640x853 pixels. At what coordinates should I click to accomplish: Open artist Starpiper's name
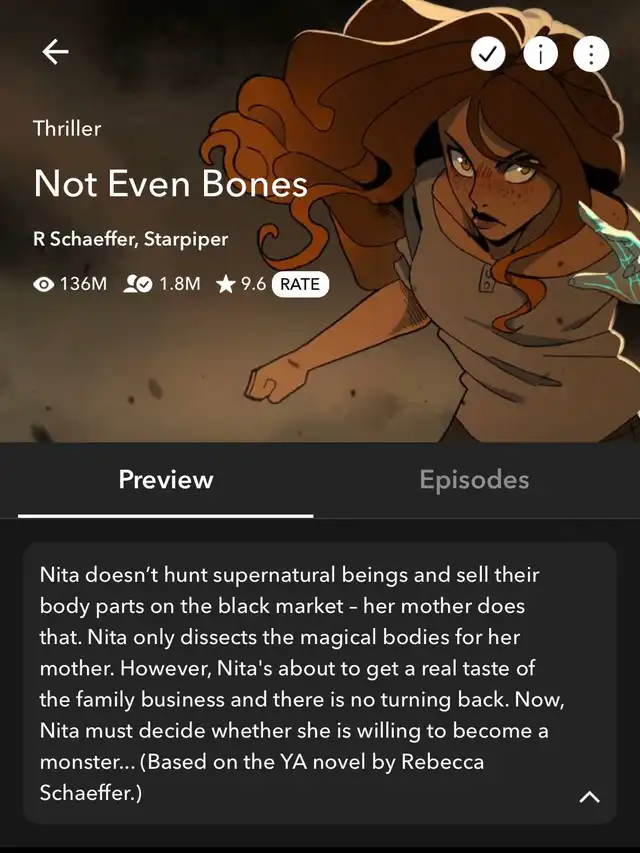[x=186, y=239]
